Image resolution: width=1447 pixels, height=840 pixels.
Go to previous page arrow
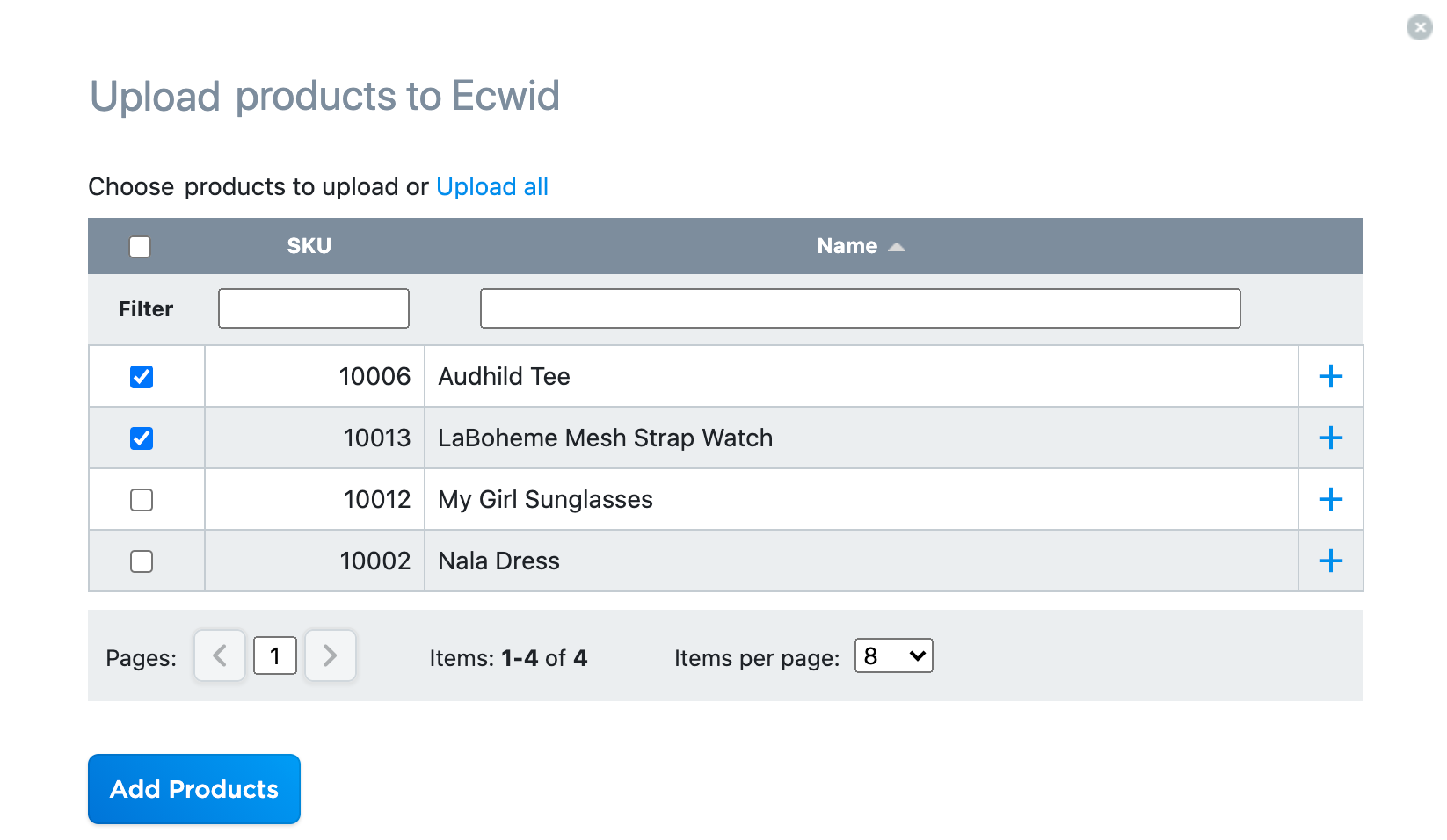(x=220, y=655)
